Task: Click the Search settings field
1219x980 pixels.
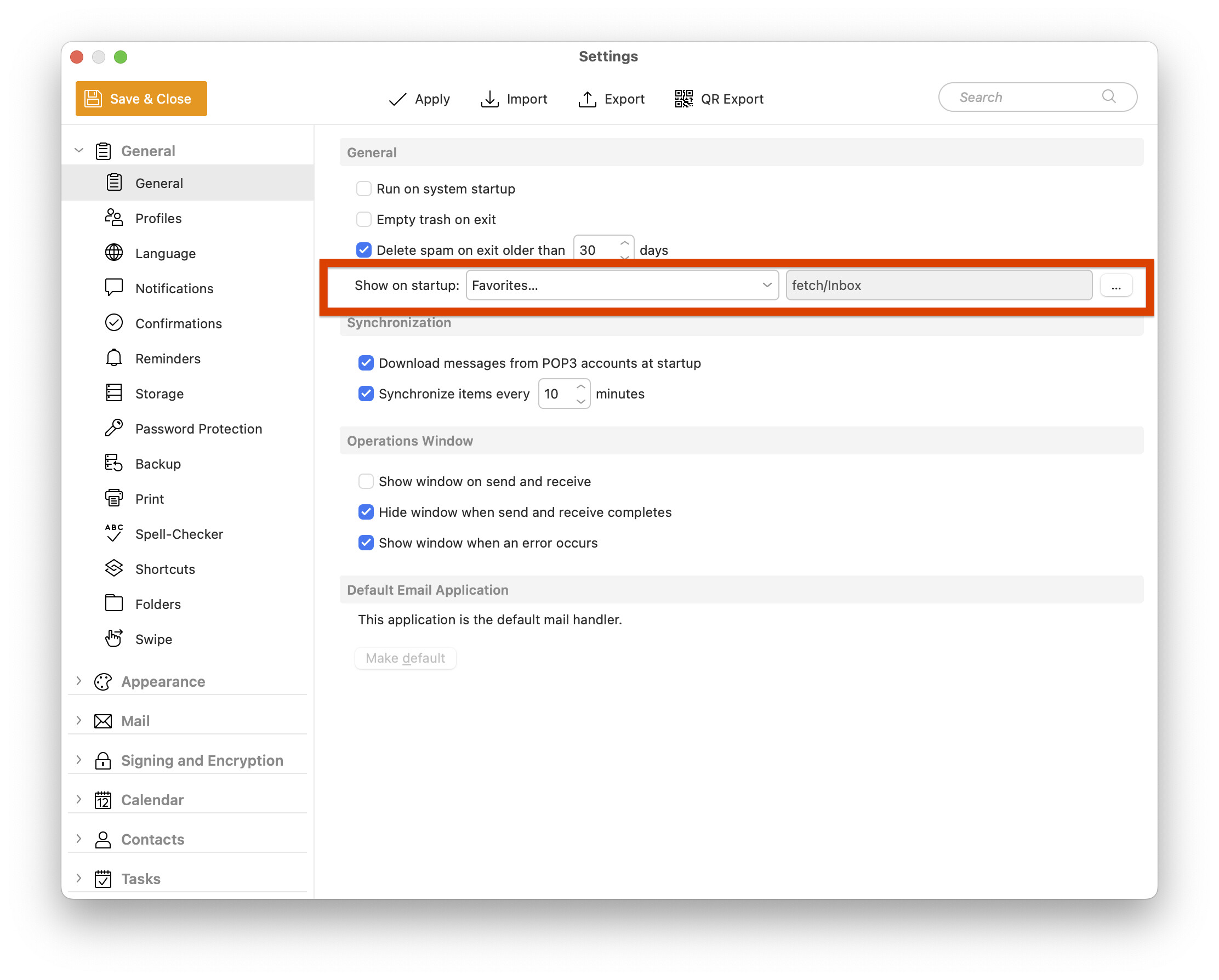Action: (1038, 96)
